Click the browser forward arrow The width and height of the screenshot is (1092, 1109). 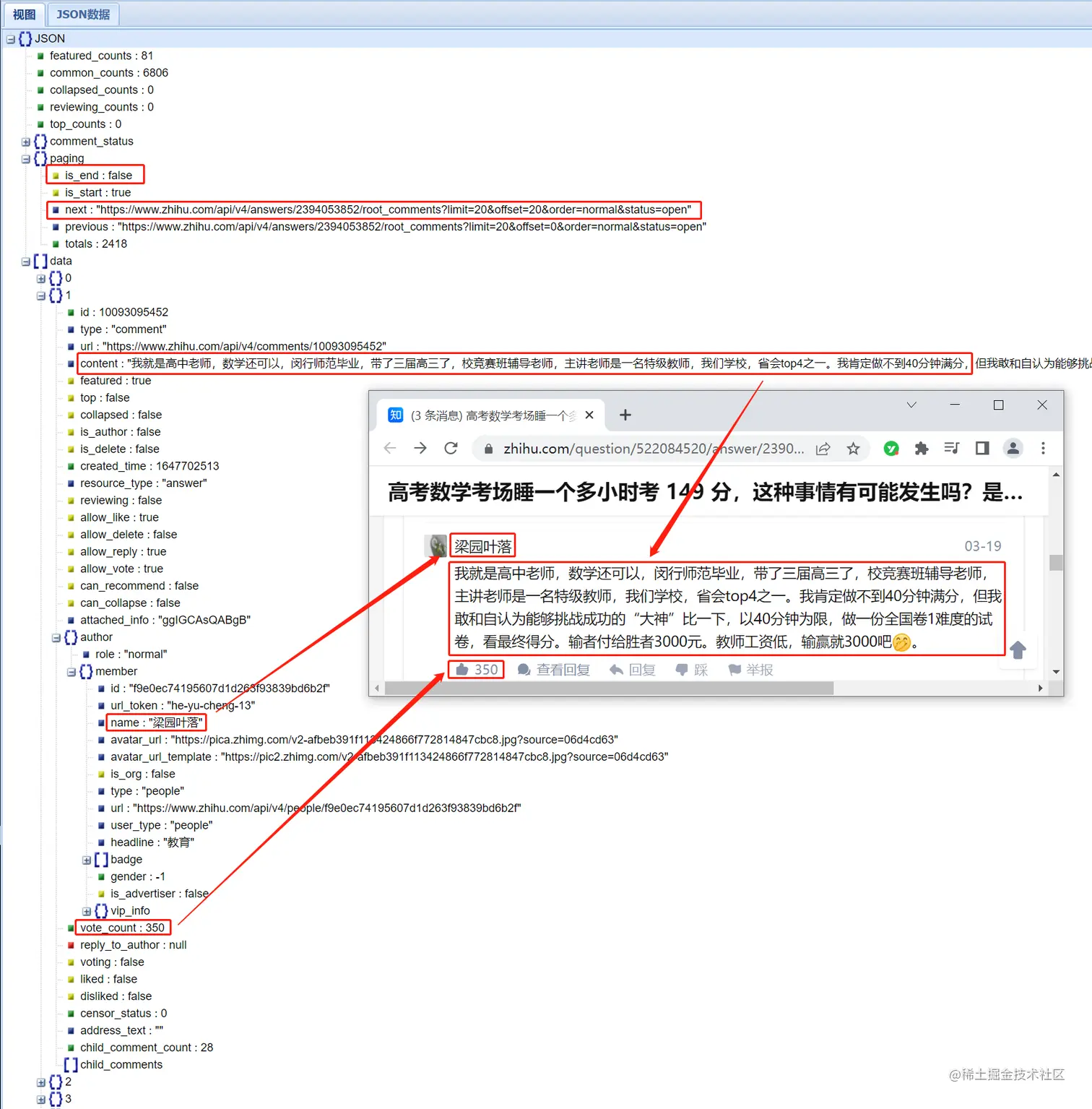420,449
